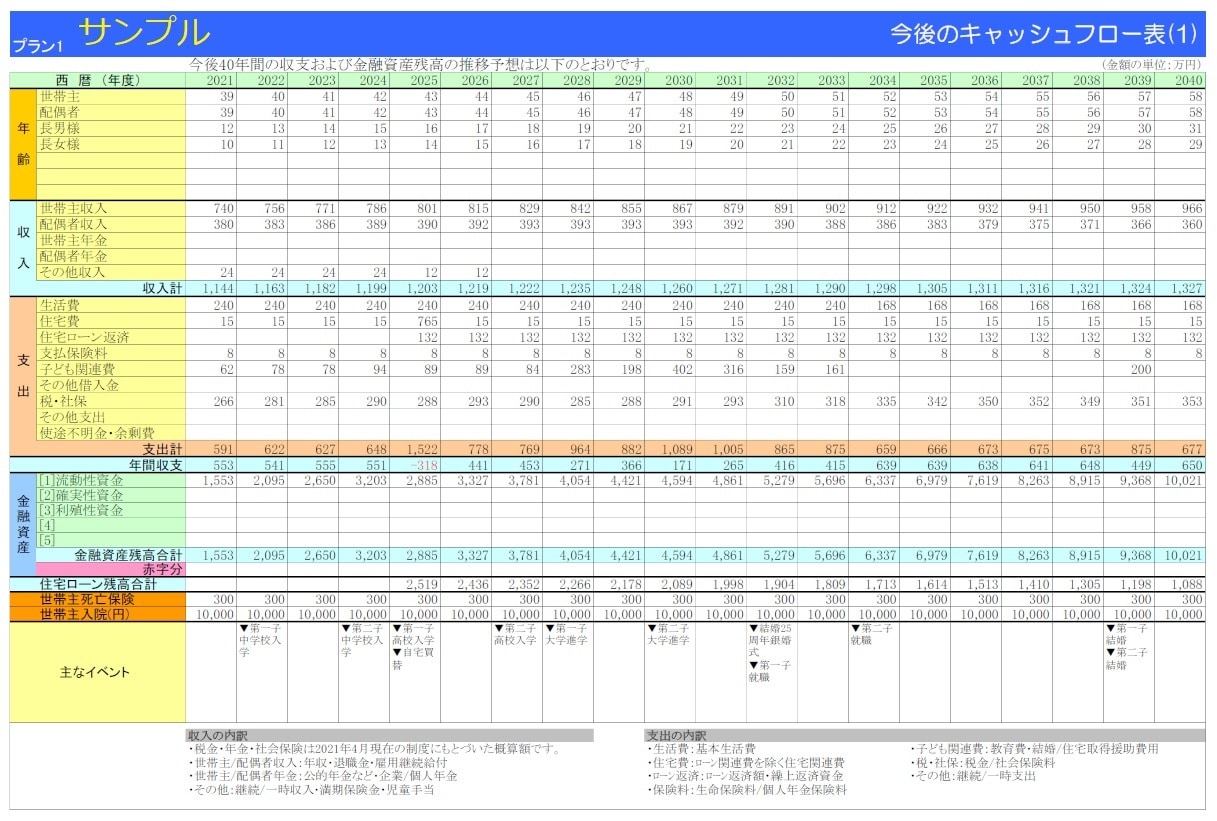Click the サンプル title text
Screen dimensions: 1217x821
pos(145,32)
